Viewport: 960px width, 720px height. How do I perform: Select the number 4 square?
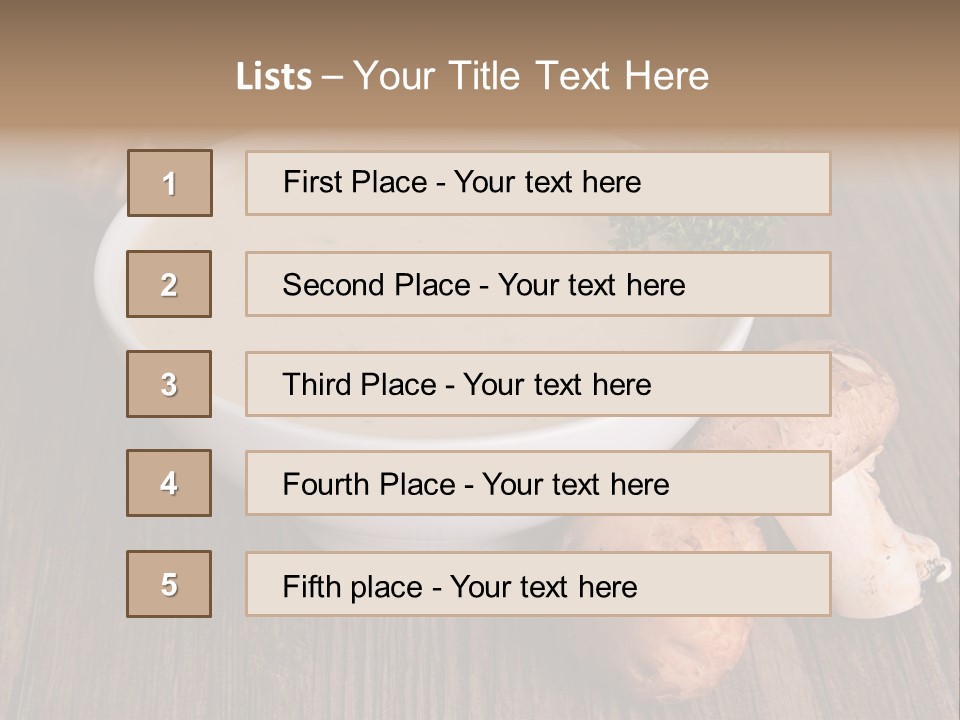169,483
